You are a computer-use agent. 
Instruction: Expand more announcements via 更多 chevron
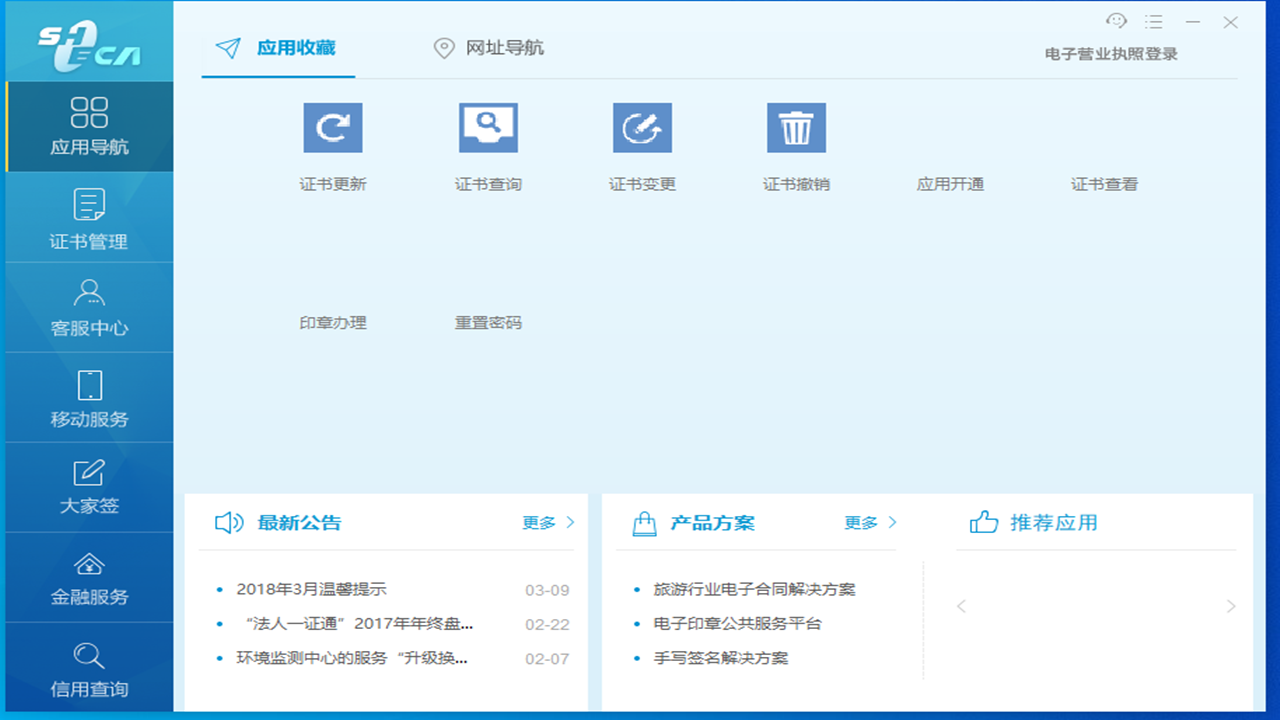point(546,522)
